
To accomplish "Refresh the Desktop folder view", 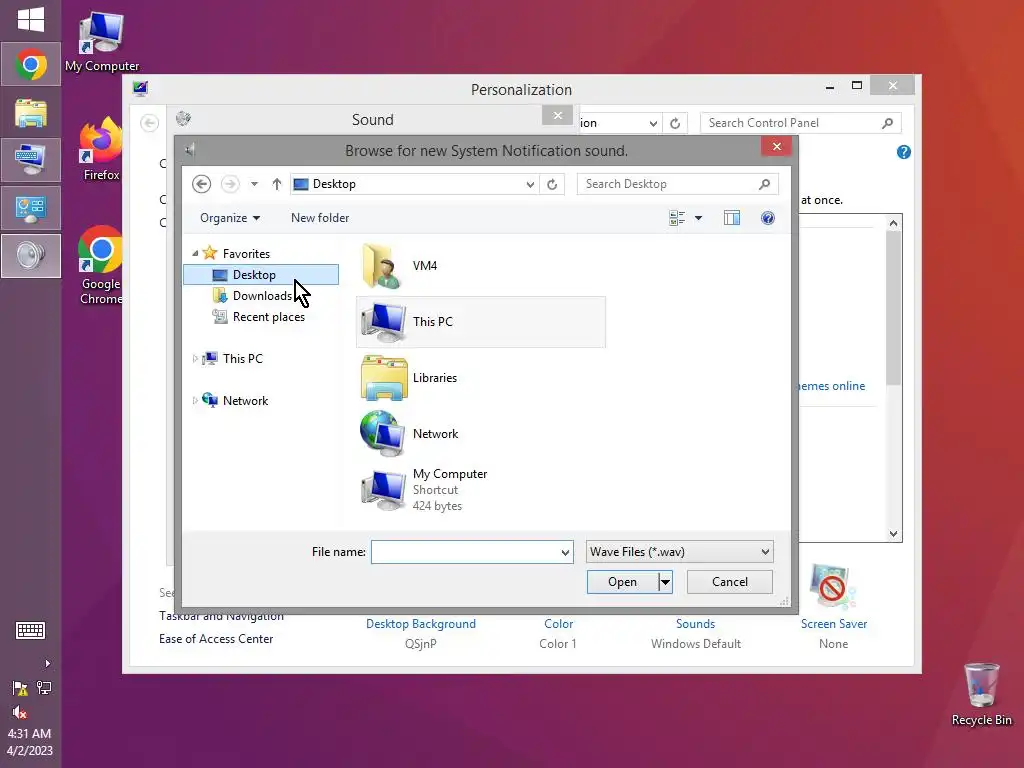I will 552,185.
